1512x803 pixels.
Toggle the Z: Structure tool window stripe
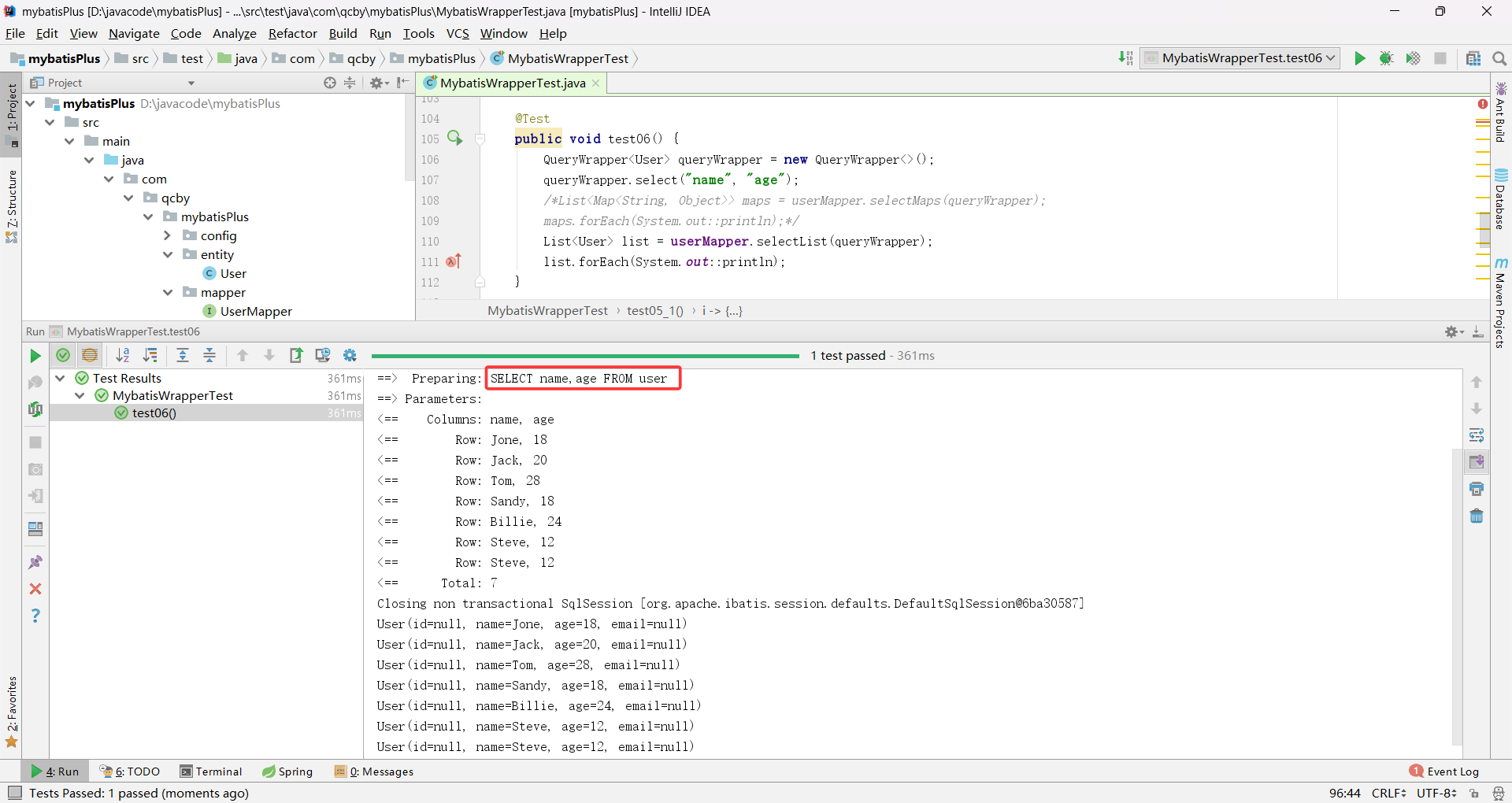click(11, 206)
